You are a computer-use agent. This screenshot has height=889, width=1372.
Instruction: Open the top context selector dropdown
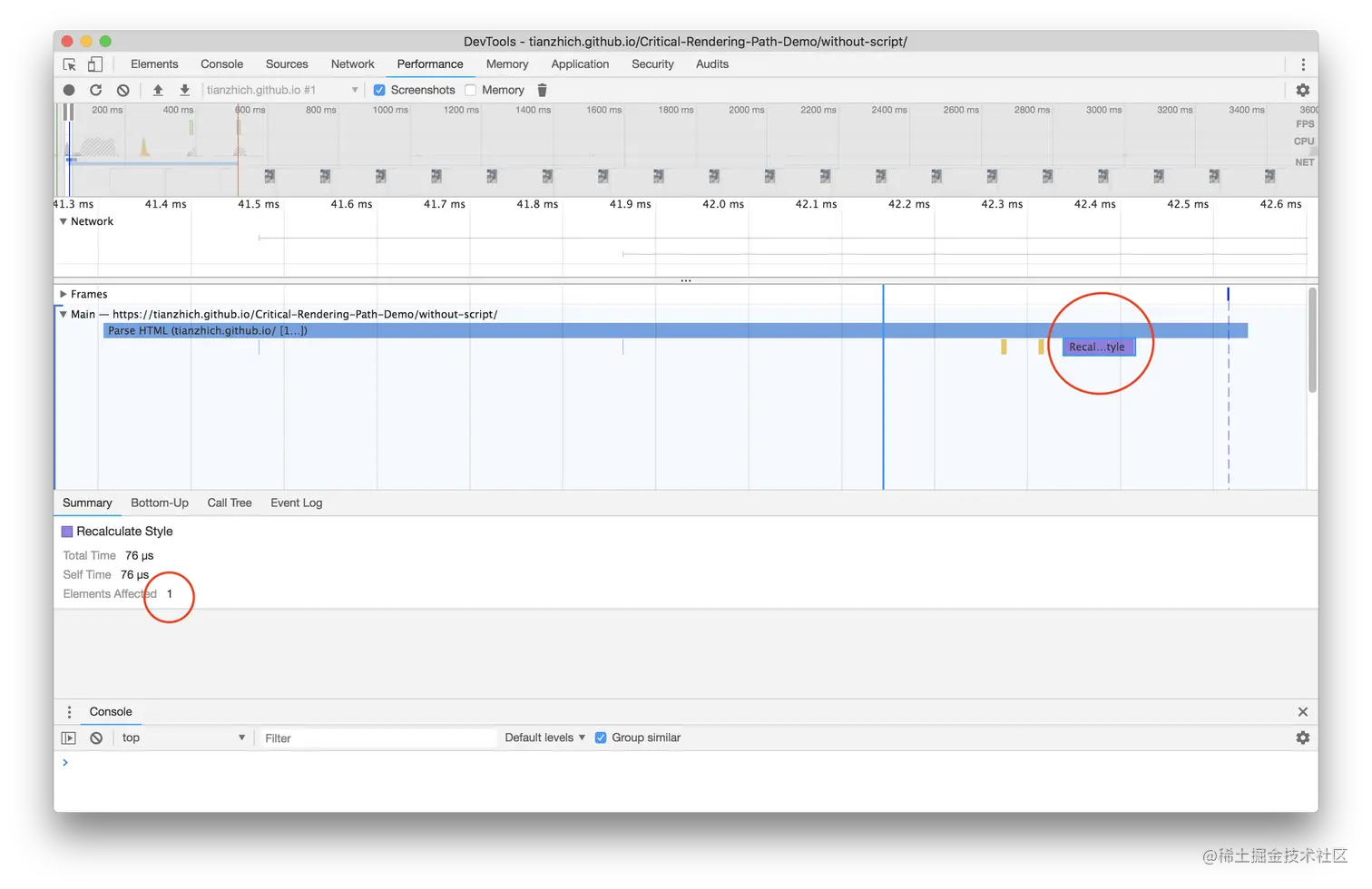[183, 738]
